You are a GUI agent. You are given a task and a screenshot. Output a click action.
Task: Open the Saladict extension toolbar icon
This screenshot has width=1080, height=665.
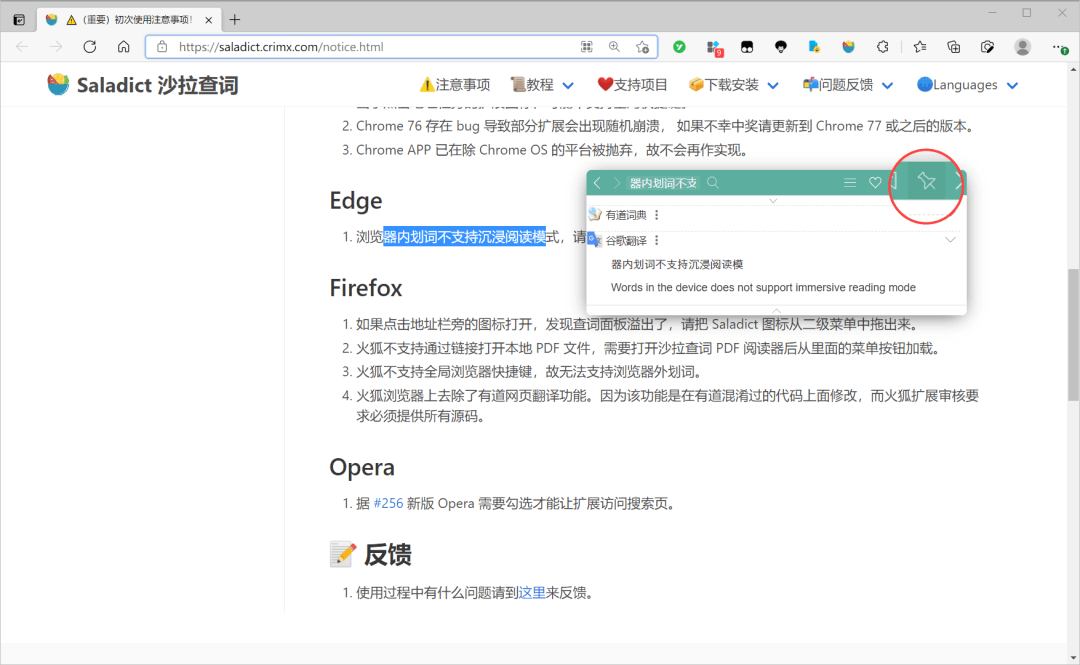tap(849, 47)
